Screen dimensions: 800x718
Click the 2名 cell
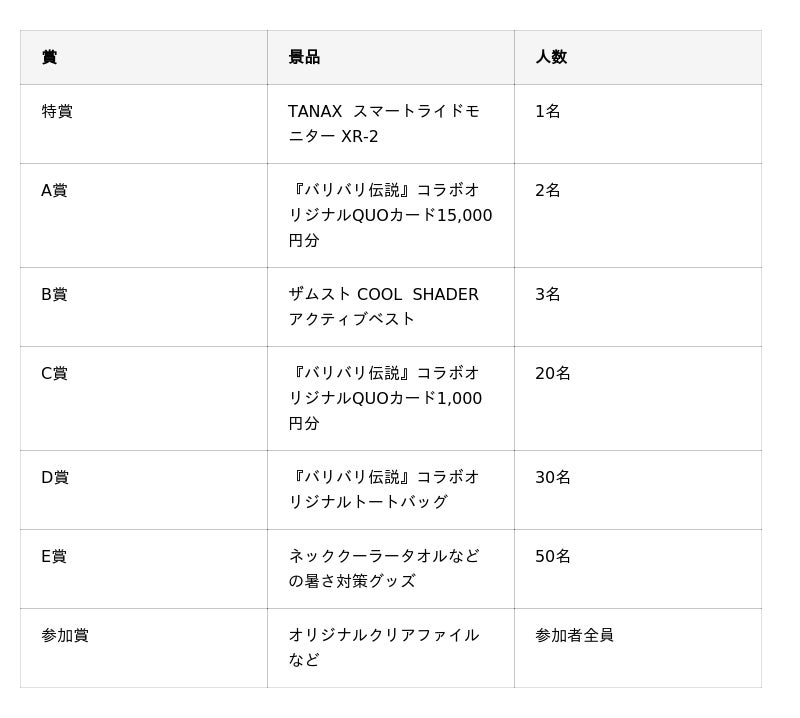pyautogui.click(x=638, y=215)
